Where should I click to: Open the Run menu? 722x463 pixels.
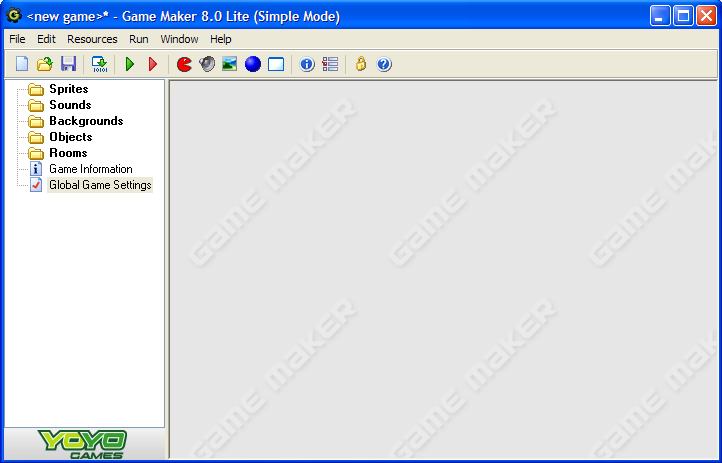tap(139, 39)
